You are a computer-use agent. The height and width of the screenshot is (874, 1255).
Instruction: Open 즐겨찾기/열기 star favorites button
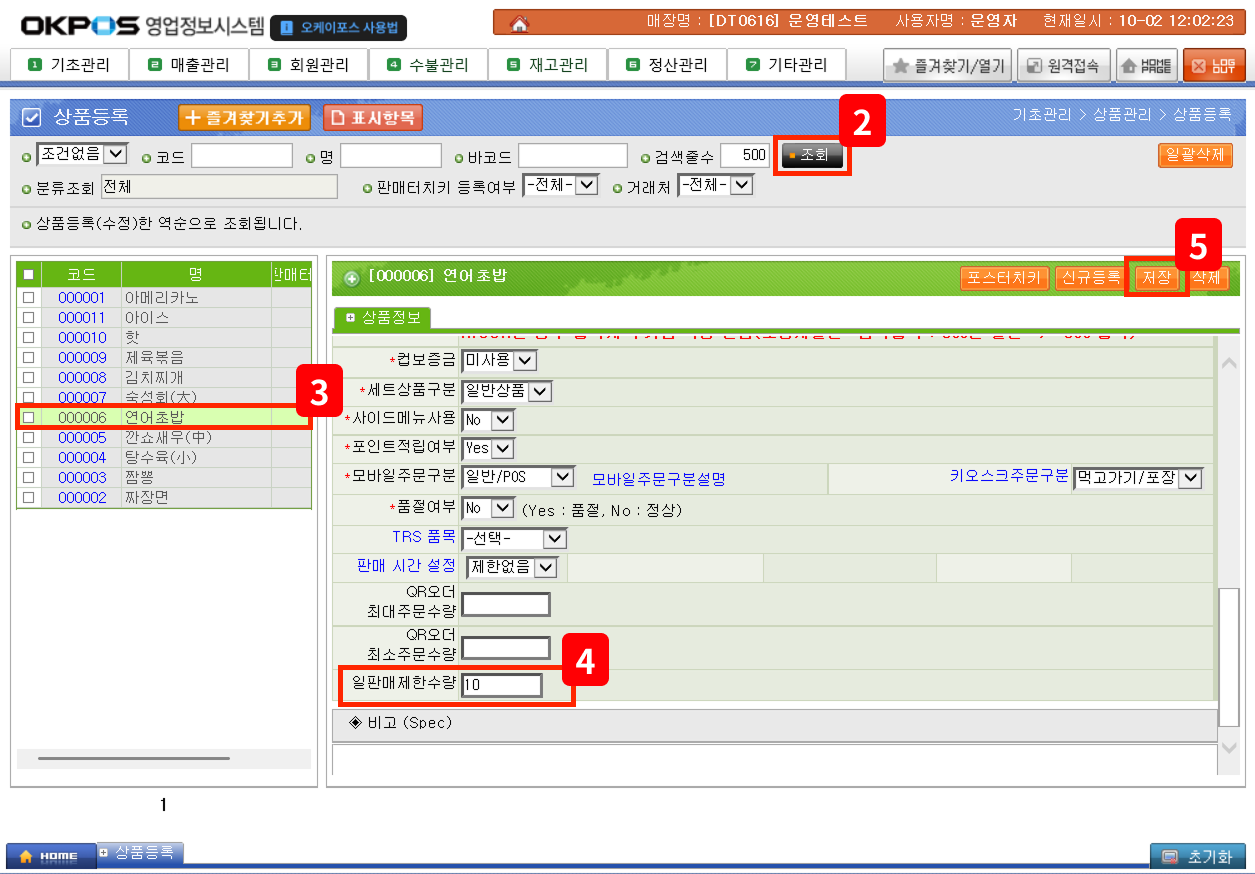click(x=948, y=66)
